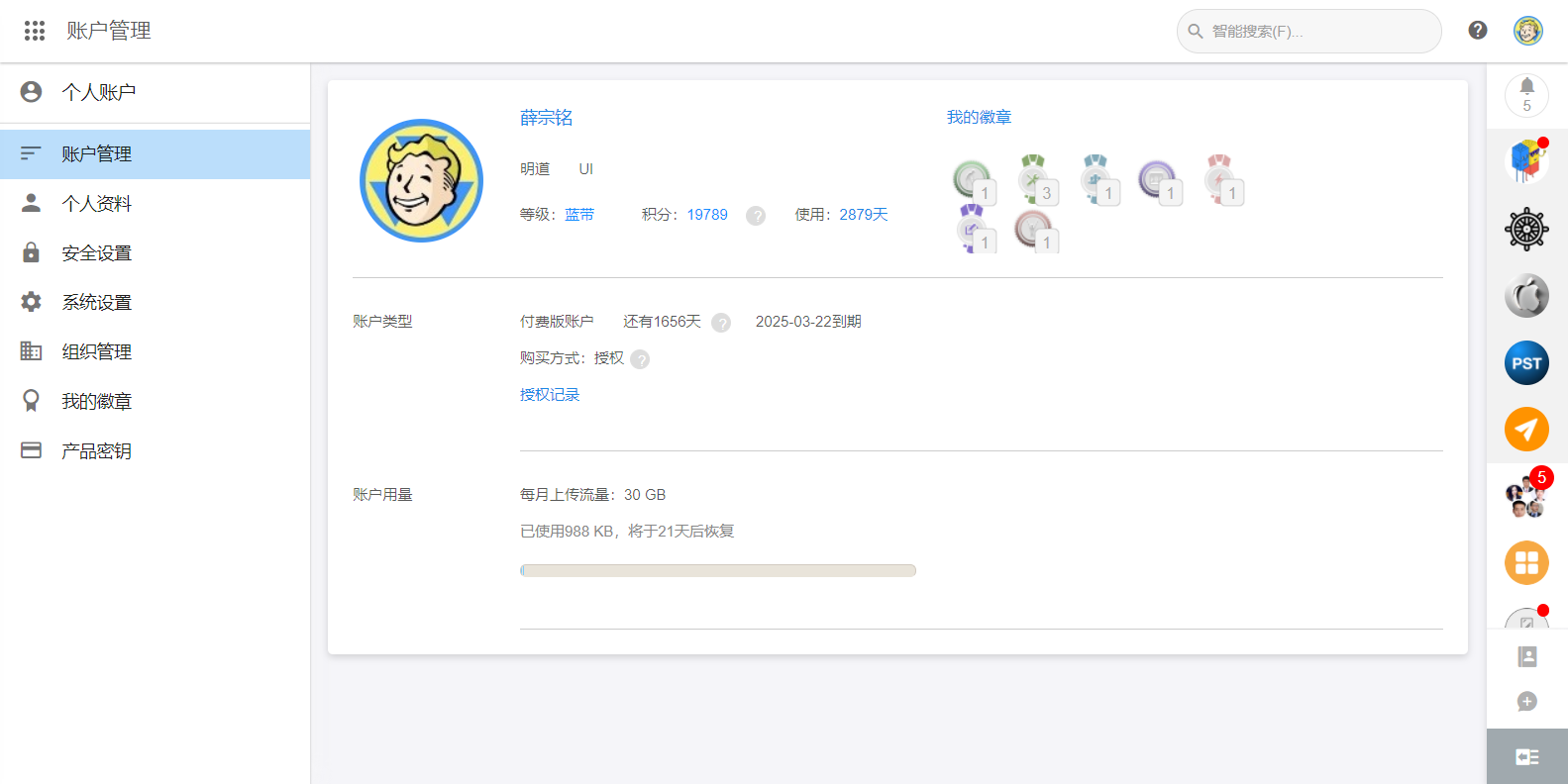Image resolution: width=1568 pixels, height=784 pixels.
Task: Click the purple ribbon badge in second row
Action: 975,229
